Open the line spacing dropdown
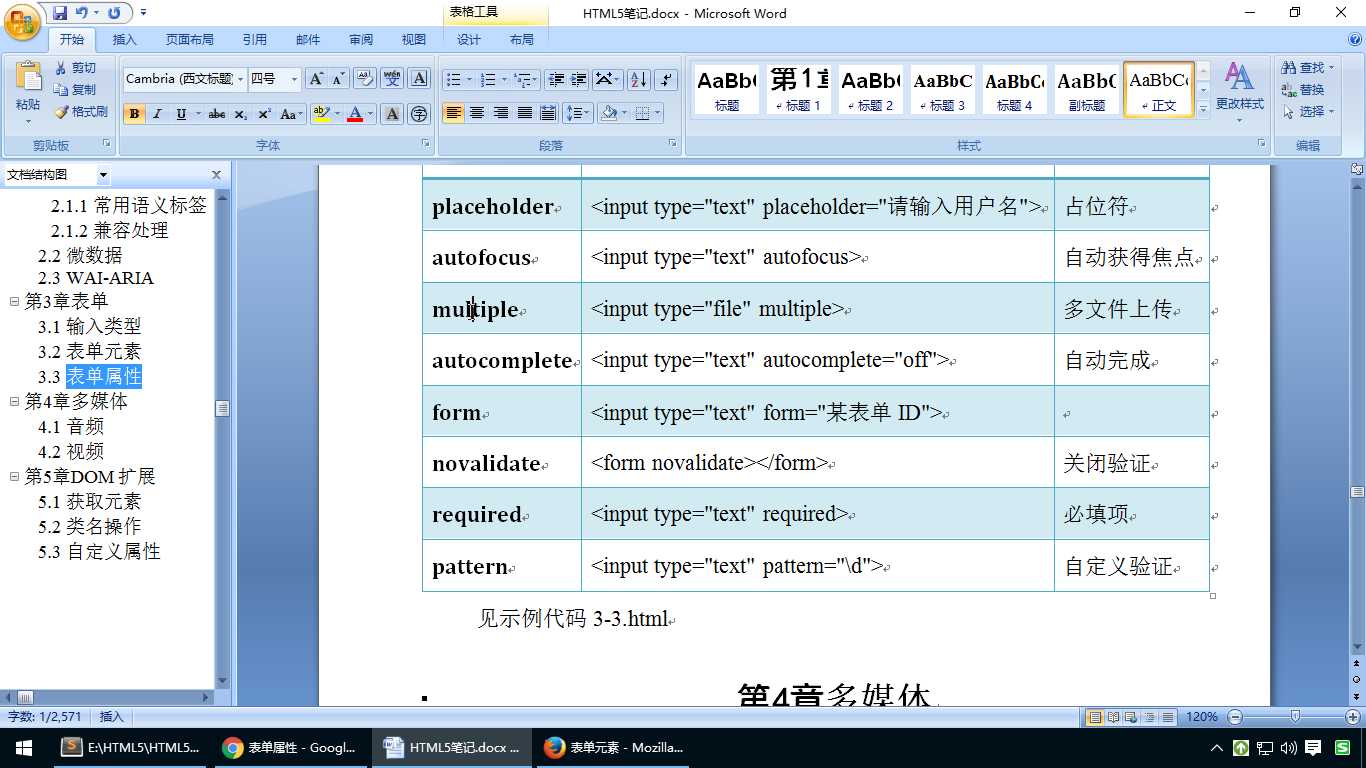 [x=578, y=113]
